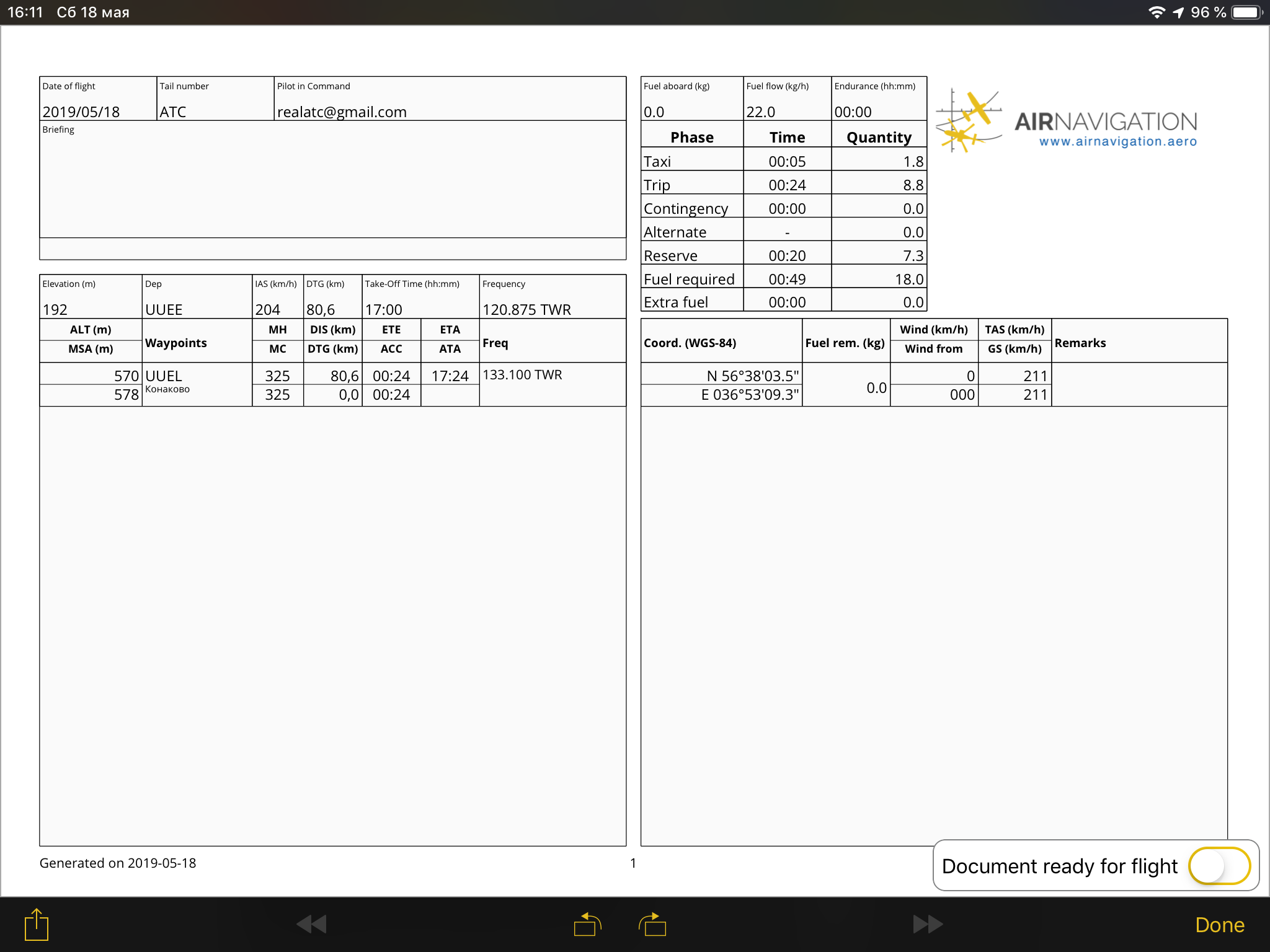The image size is (1270, 952).
Task: Tap the Remarks cell for UUEL
Action: tap(1139, 384)
